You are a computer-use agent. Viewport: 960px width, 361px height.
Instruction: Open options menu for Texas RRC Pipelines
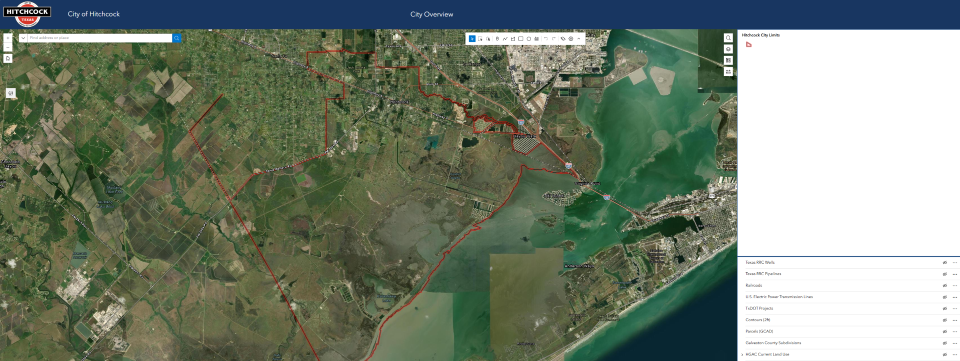(954, 274)
